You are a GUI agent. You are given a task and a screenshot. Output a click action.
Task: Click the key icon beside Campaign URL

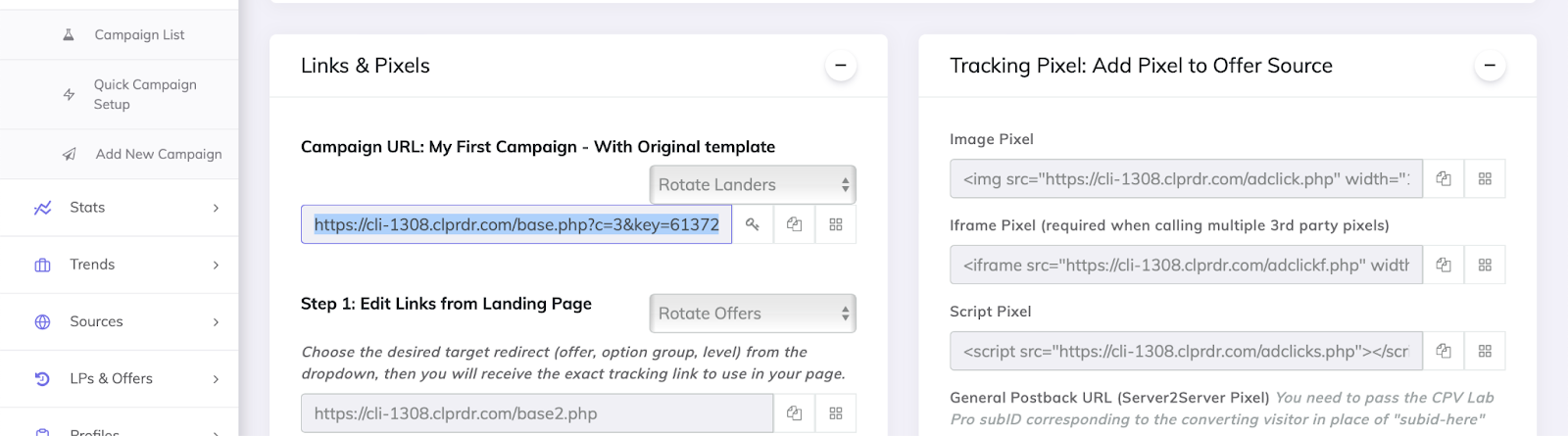753,224
